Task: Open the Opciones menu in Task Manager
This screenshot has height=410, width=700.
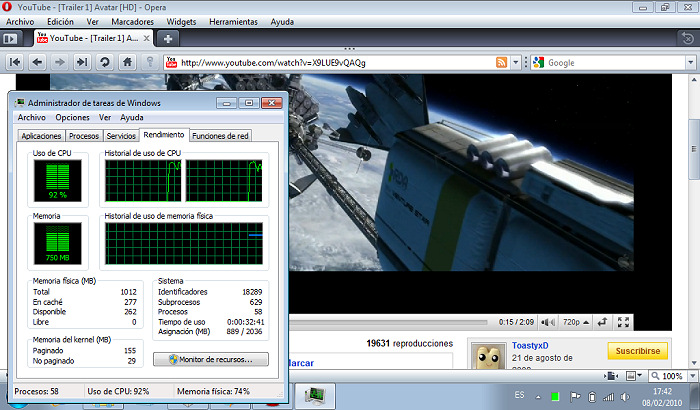Action: 73,117
